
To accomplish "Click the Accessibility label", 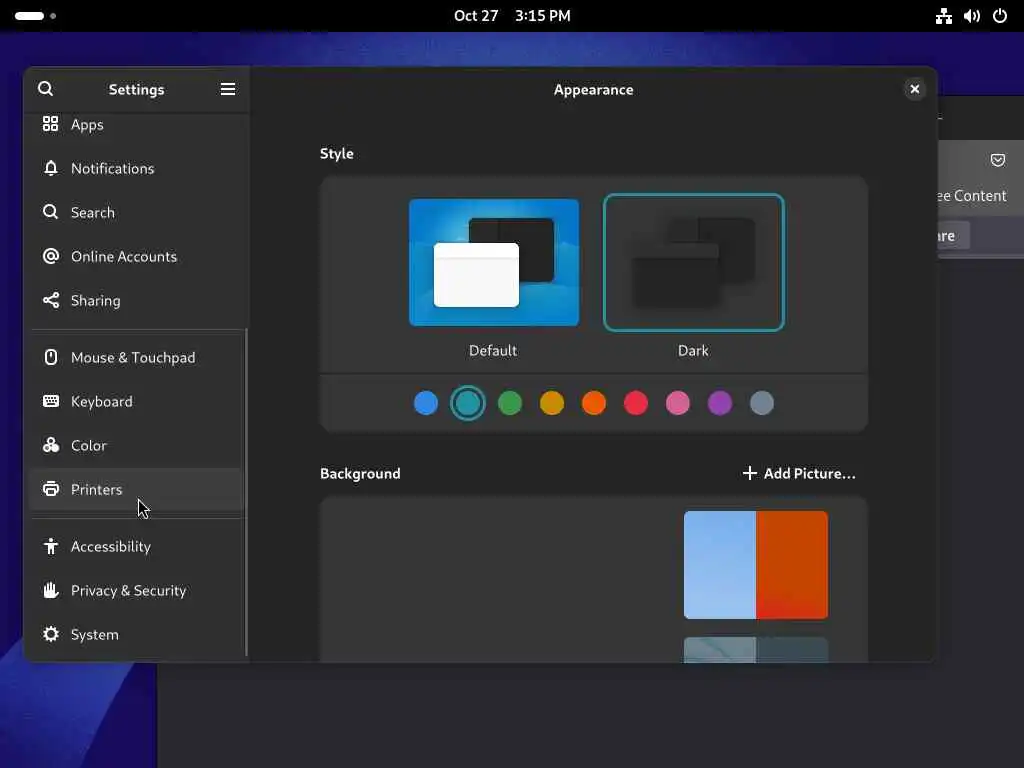I will tap(111, 547).
